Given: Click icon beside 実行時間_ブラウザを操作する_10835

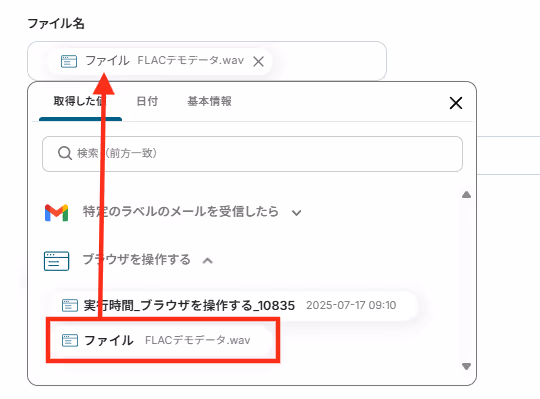Looking at the screenshot, I should click(70, 305).
